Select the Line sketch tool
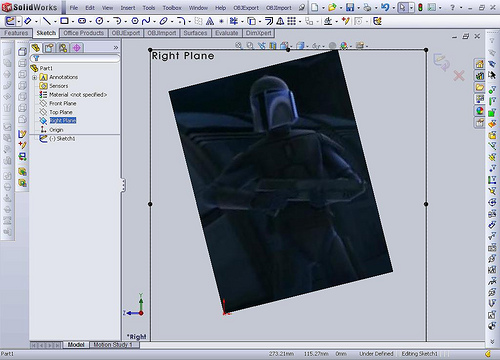Viewport: 500px width, 360px height. click(x=46, y=21)
